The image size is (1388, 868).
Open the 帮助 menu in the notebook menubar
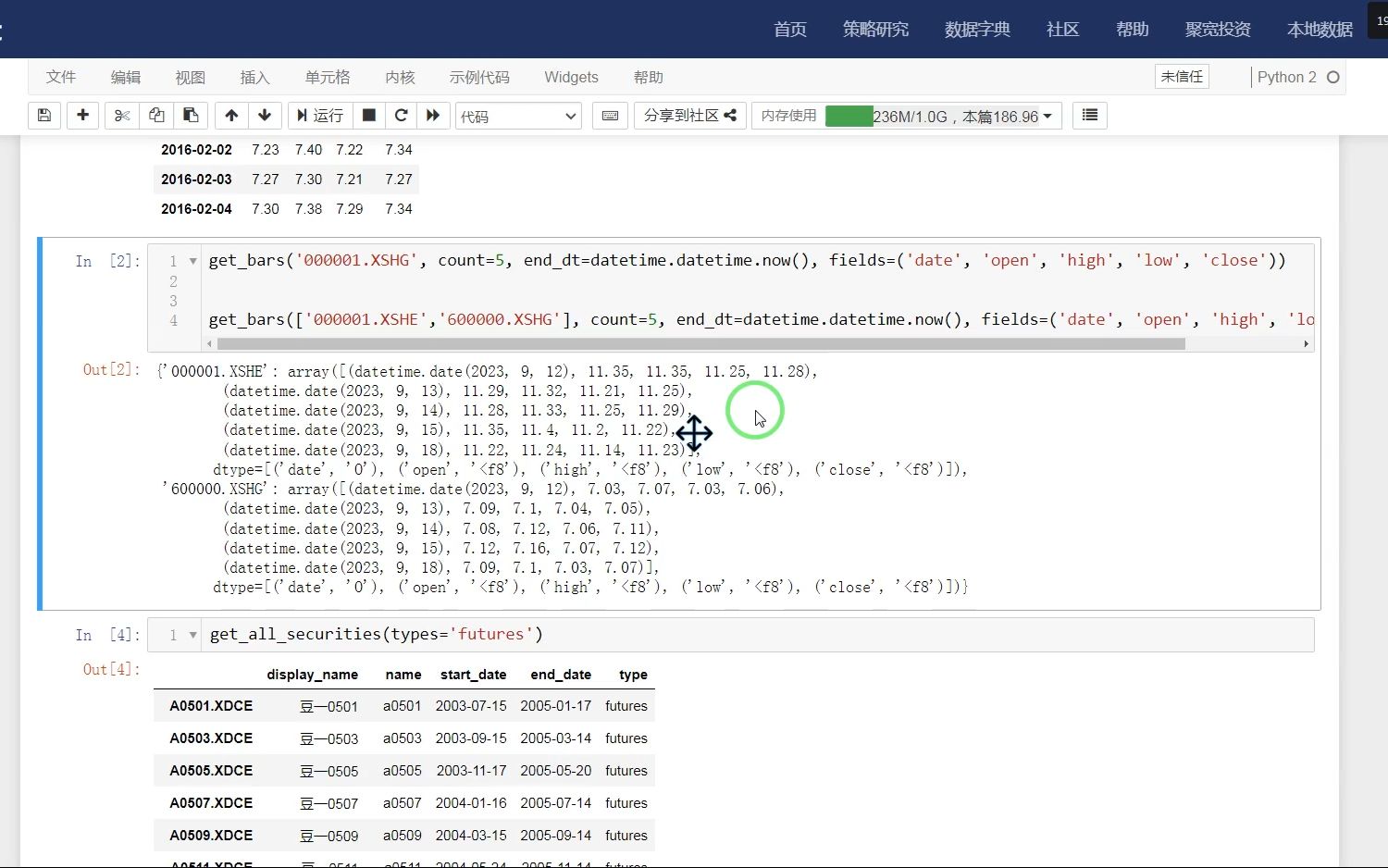tap(649, 77)
